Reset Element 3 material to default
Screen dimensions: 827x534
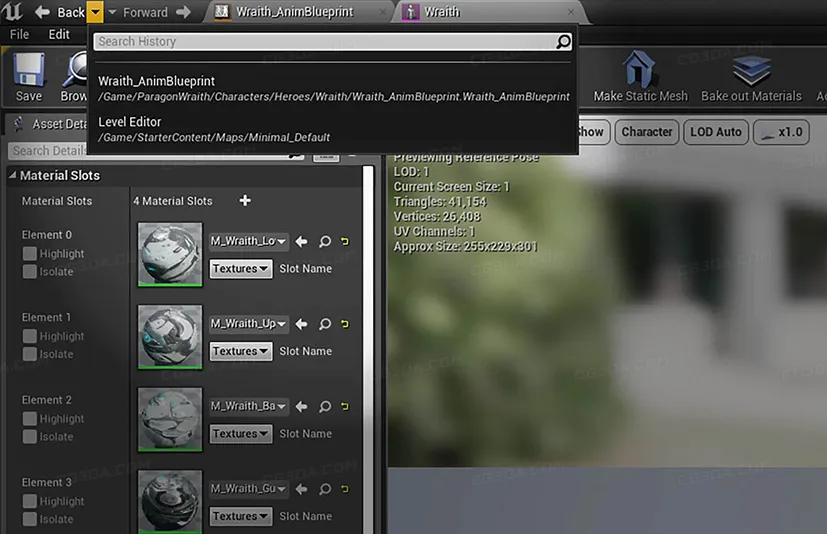tap(345, 489)
